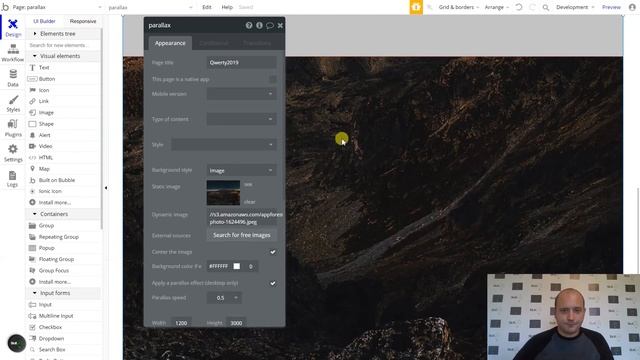Select the Ionic Icon element

50,191
